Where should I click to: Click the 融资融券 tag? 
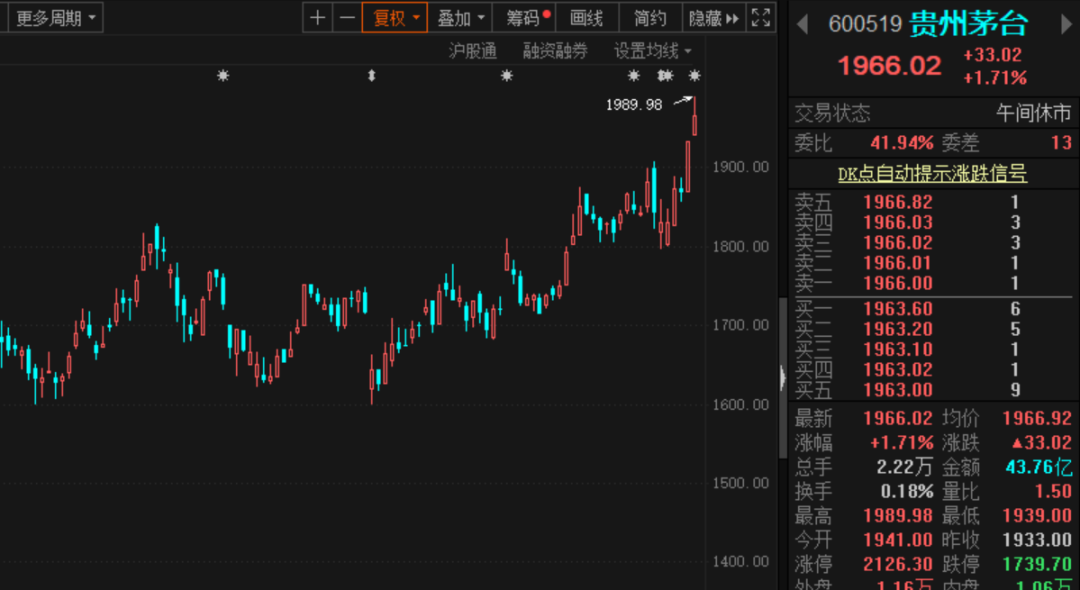tap(555, 51)
